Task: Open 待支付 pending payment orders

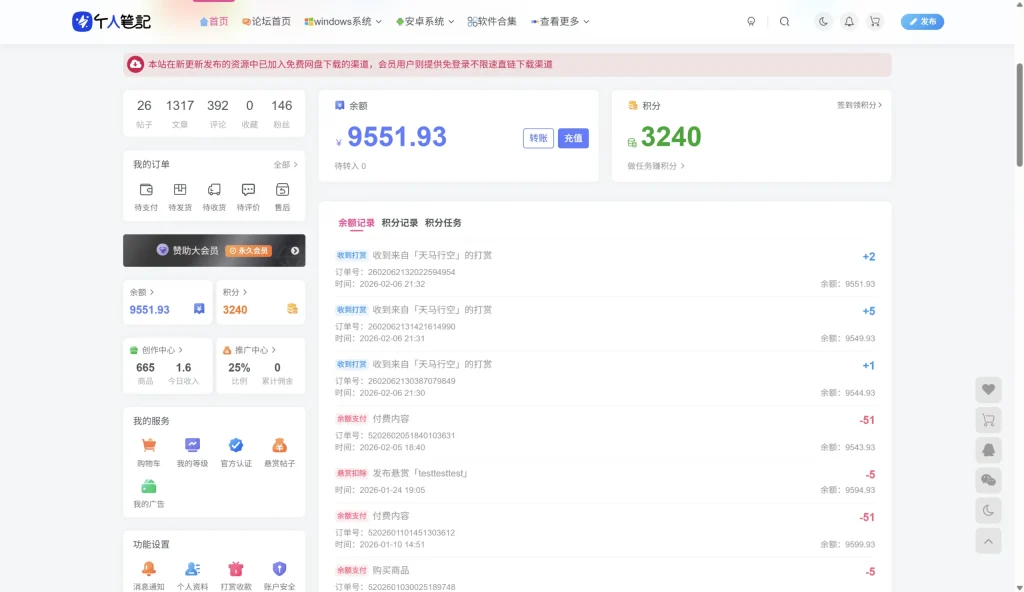Action: coord(146,195)
